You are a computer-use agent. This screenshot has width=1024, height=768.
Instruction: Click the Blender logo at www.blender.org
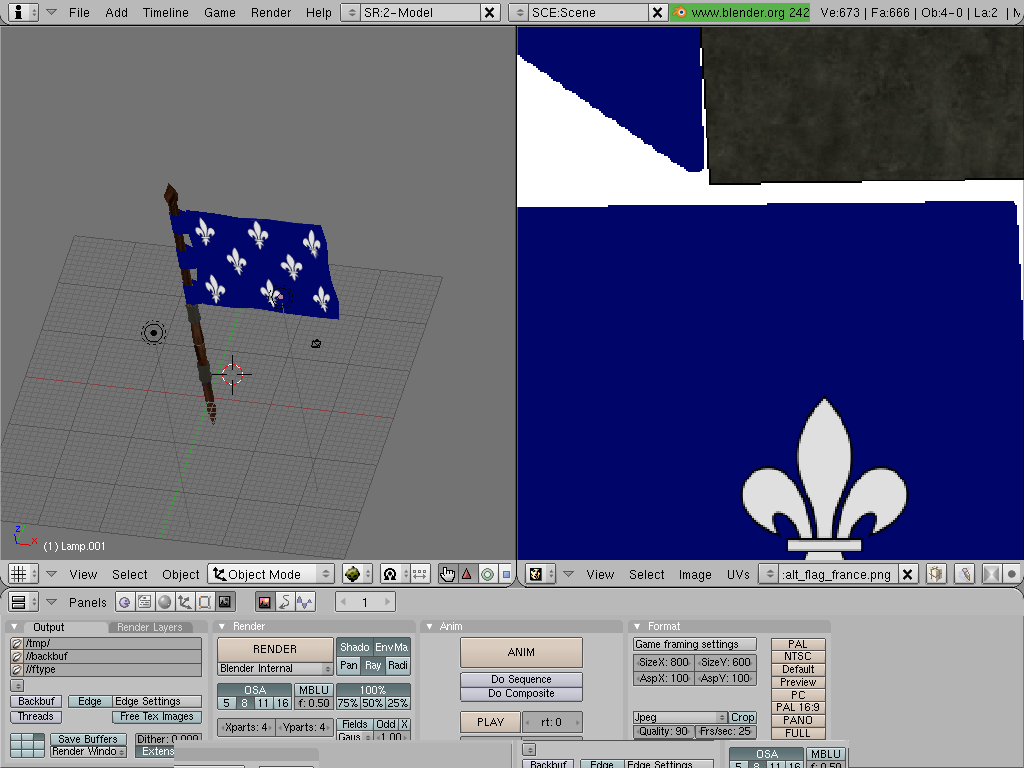tap(679, 12)
